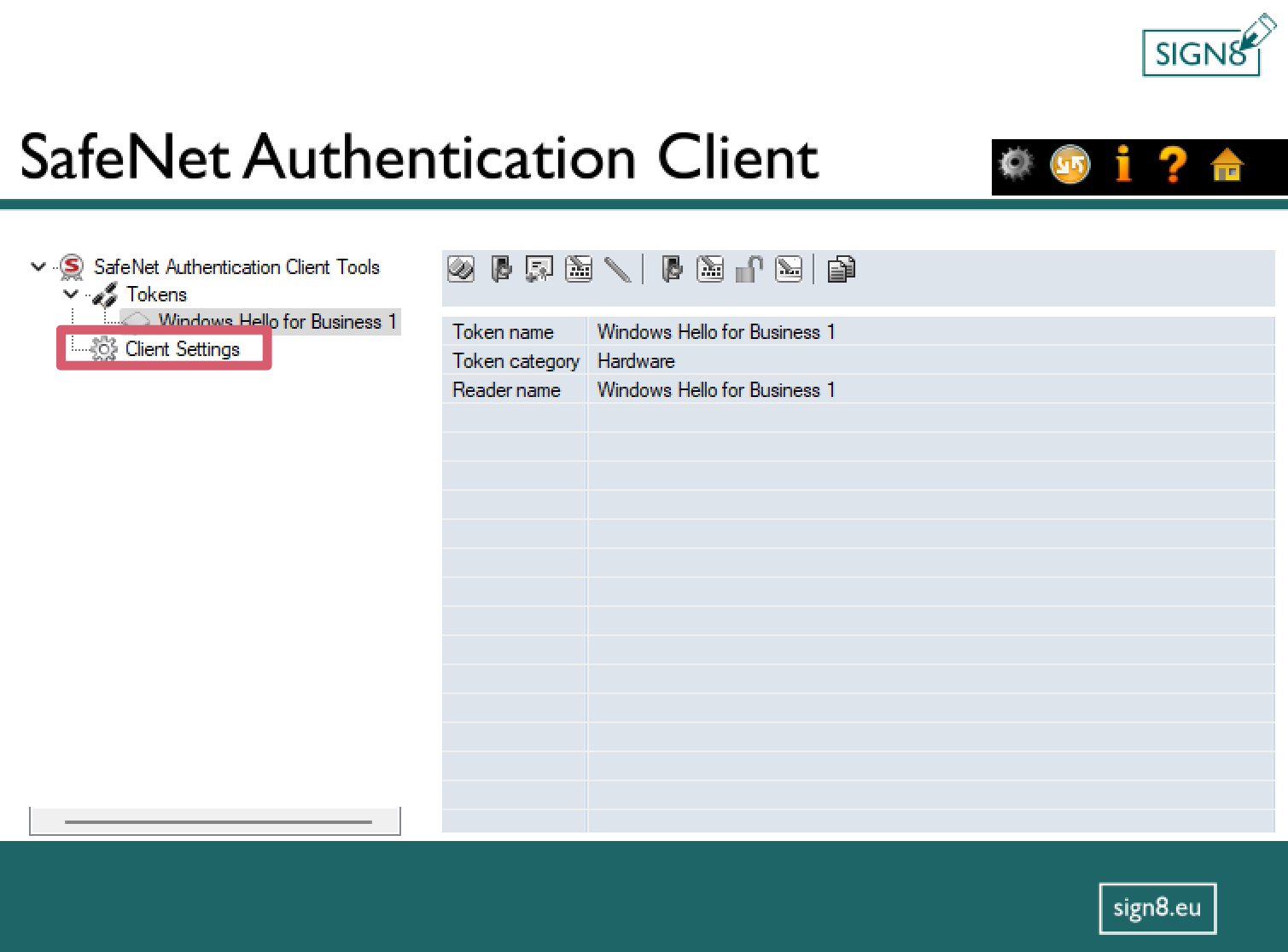Click the gear icon beside Client Settings

click(x=104, y=349)
